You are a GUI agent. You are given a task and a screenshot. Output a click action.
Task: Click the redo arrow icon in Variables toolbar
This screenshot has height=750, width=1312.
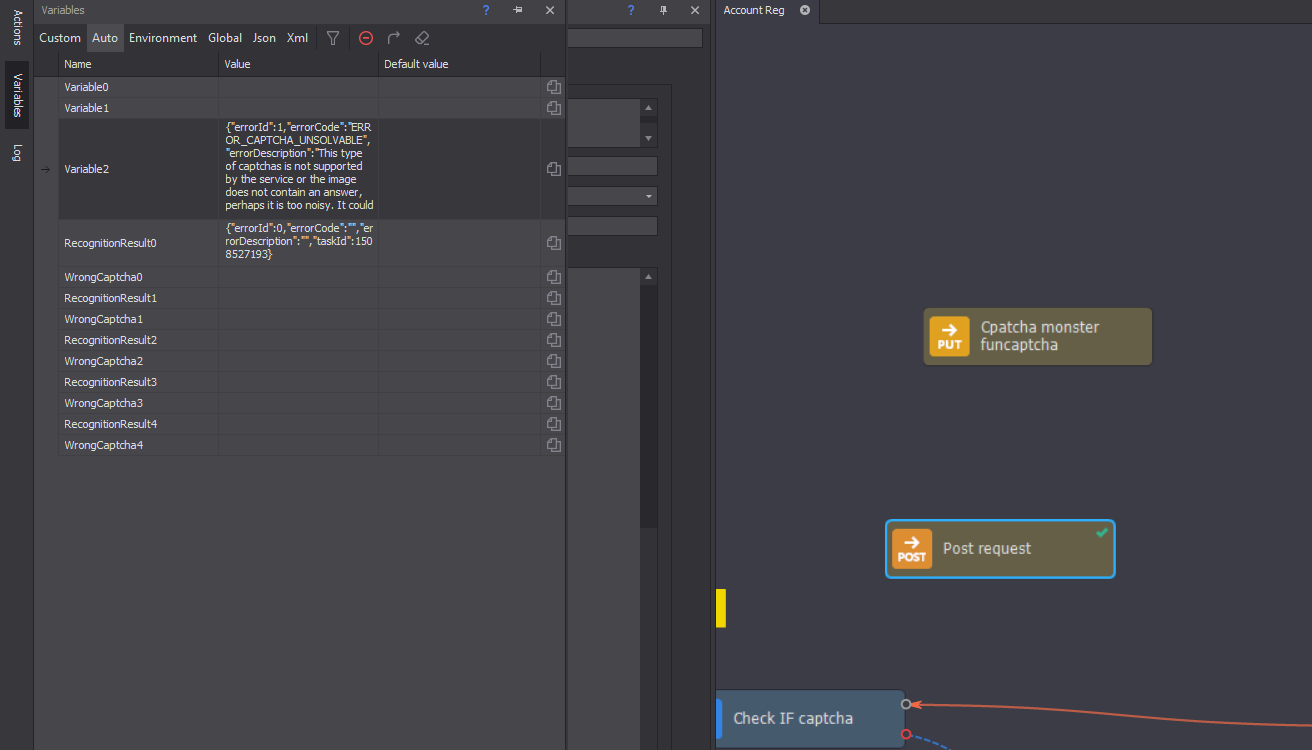click(x=394, y=38)
